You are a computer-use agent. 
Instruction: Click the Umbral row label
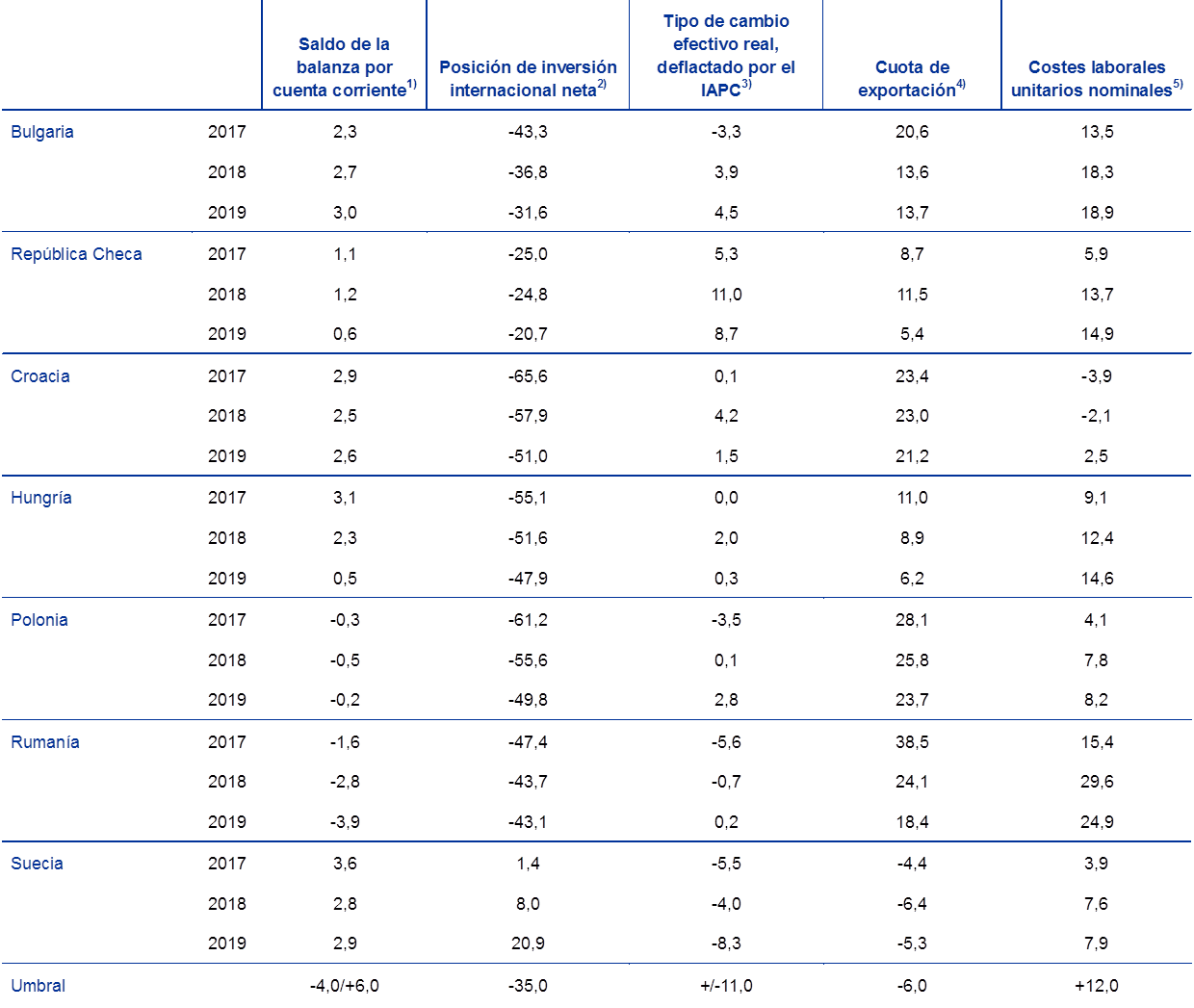(x=39, y=986)
